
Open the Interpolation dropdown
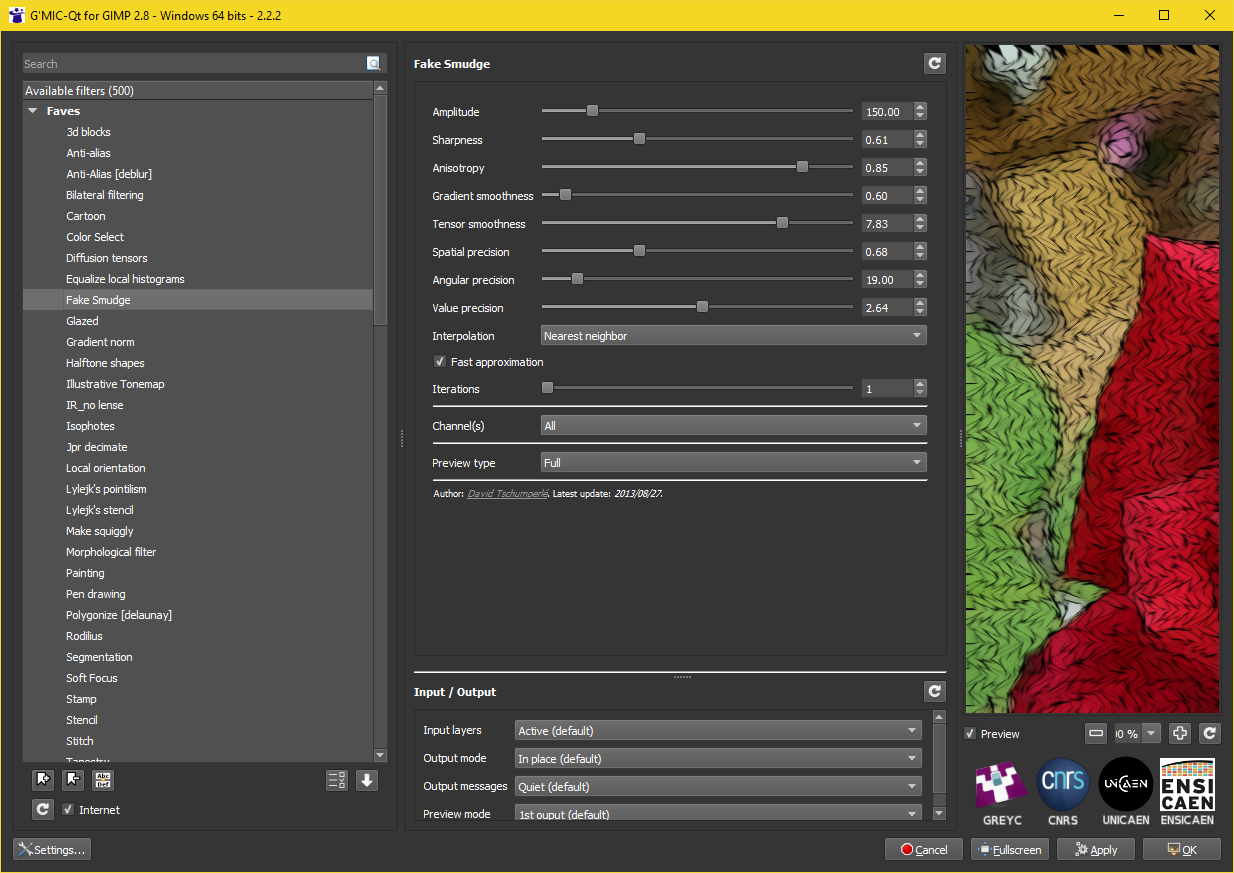pyautogui.click(x=733, y=336)
